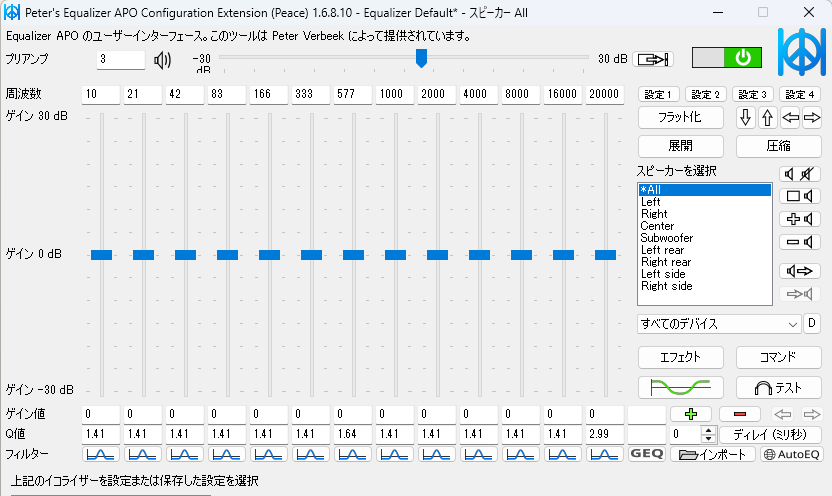Click the フラット化 button

[680, 118]
